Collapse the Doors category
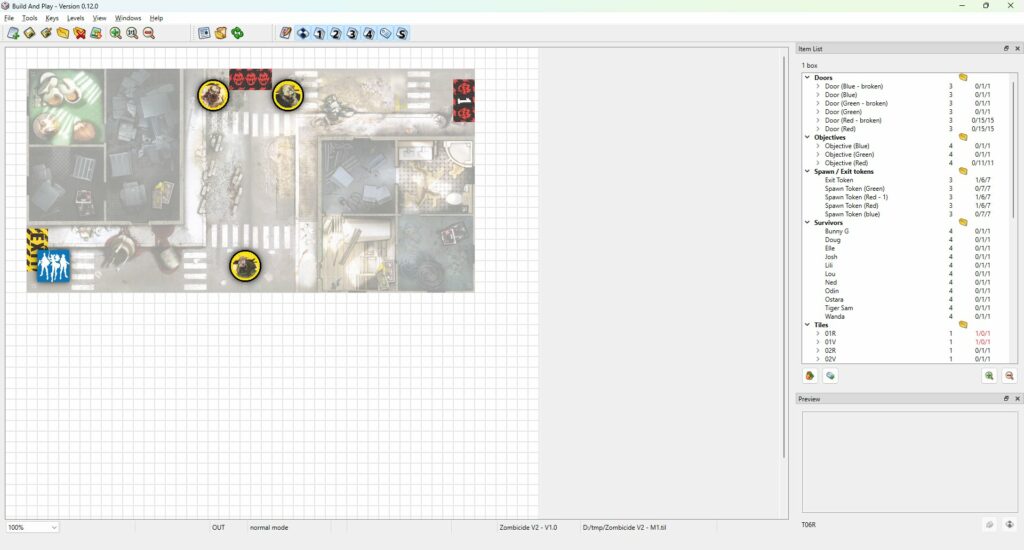The height and width of the screenshot is (550, 1024). tap(807, 77)
